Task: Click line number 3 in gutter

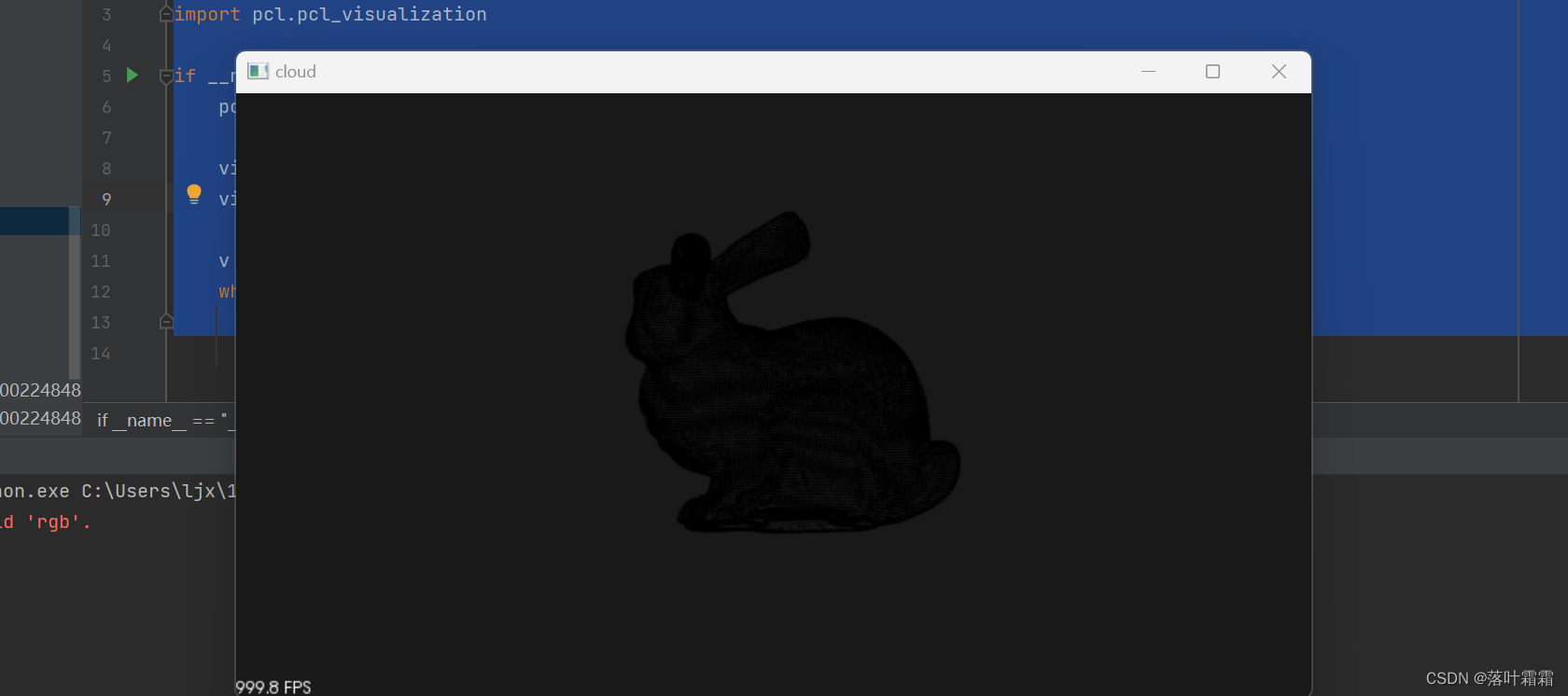Action: point(106,15)
